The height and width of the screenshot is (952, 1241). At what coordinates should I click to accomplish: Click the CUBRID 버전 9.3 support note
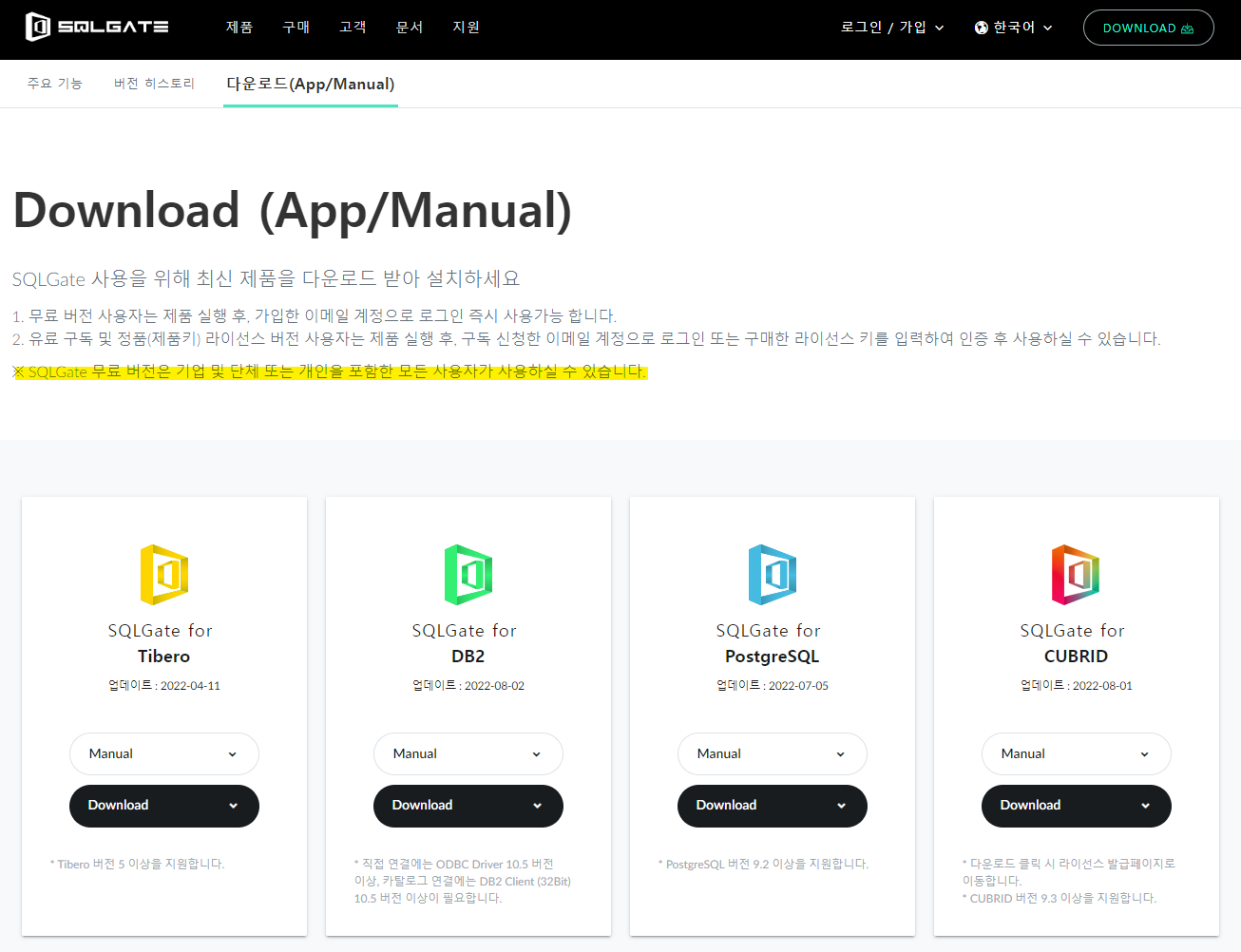coord(1060,898)
